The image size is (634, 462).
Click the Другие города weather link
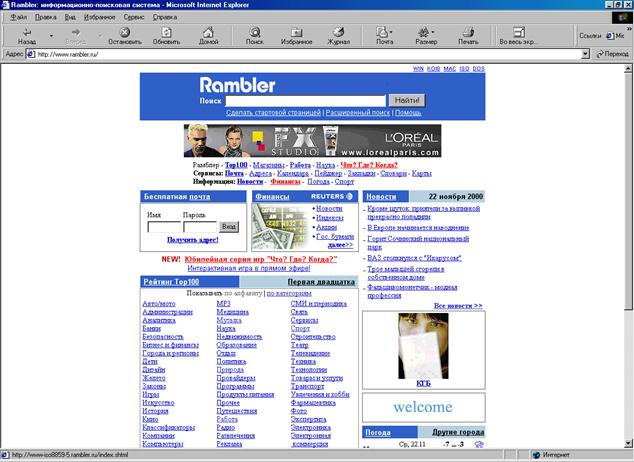tap(458, 432)
